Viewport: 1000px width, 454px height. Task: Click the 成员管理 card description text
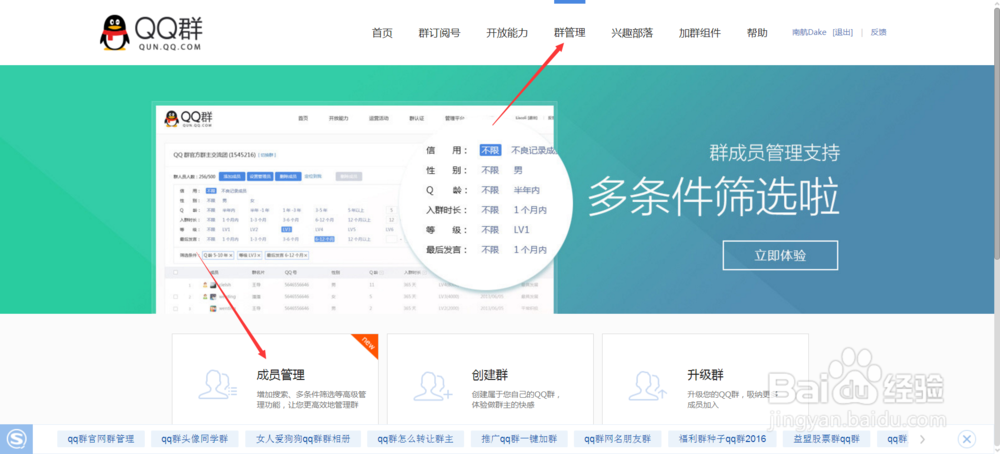click(x=311, y=400)
